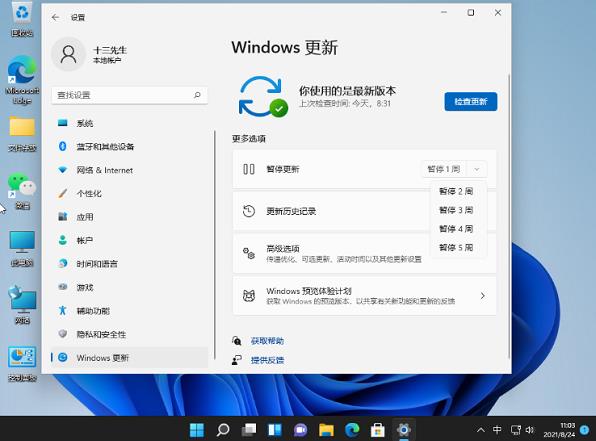Screen dimensions: 596x441
Task: Select the This PC desktop icon
Action: click(x=22, y=248)
